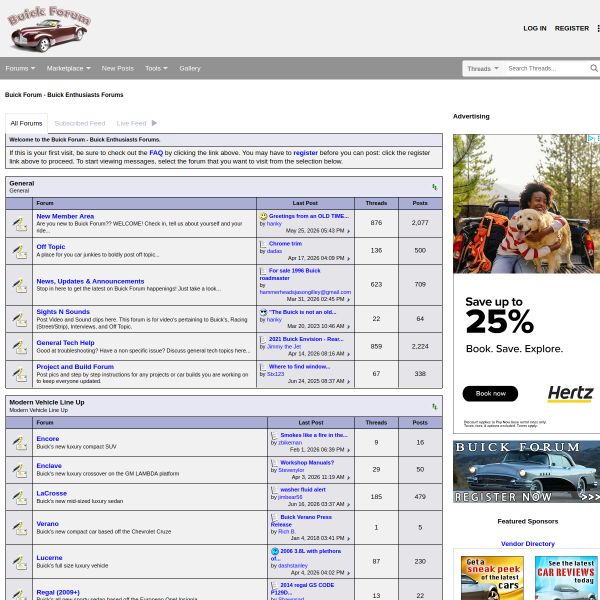Click forum status icon for New Member Area
This screenshot has width=600, height=600.
pos(19,223)
